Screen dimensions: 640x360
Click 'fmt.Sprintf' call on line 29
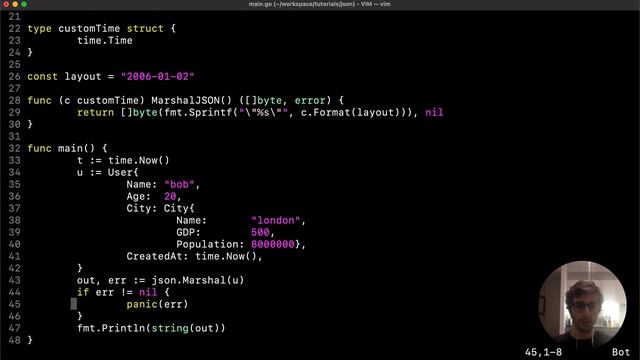[198, 112]
